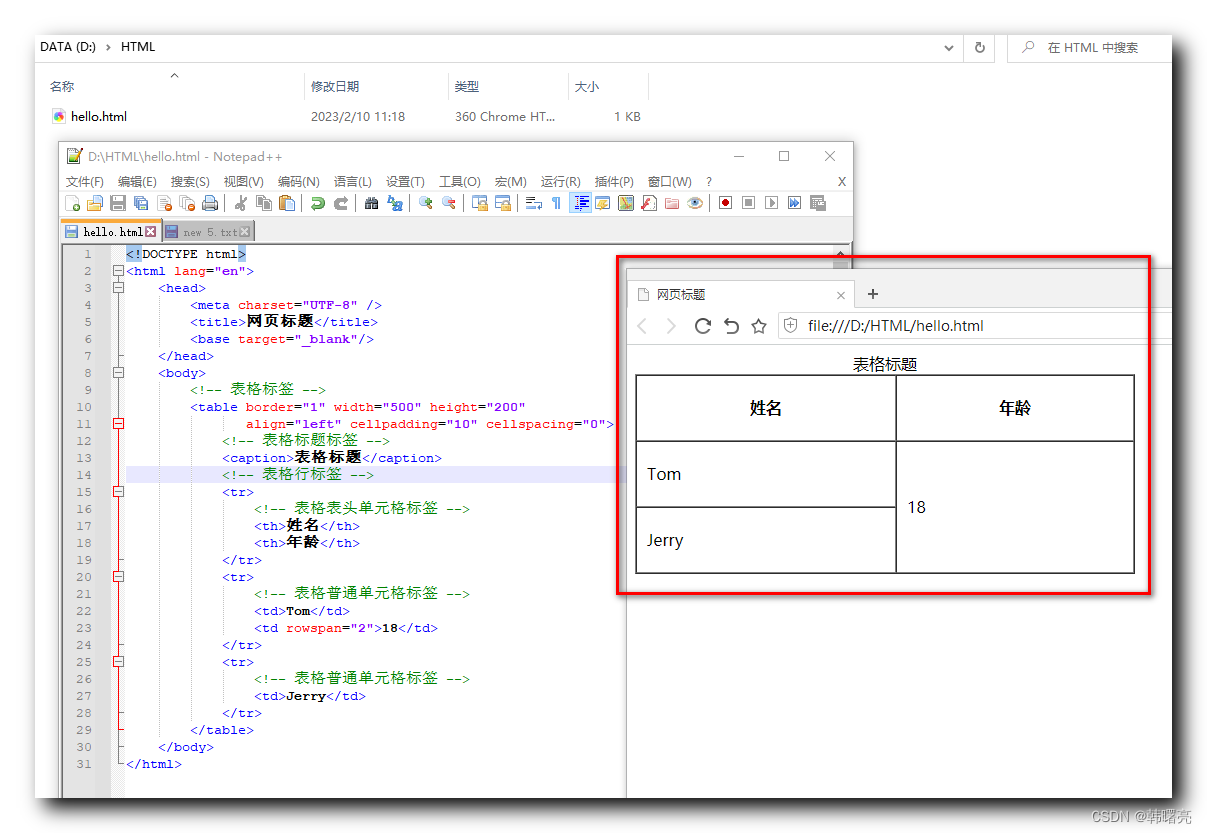
Task: Toggle the Monitoring eye icon
Action: [x=695, y=203]
